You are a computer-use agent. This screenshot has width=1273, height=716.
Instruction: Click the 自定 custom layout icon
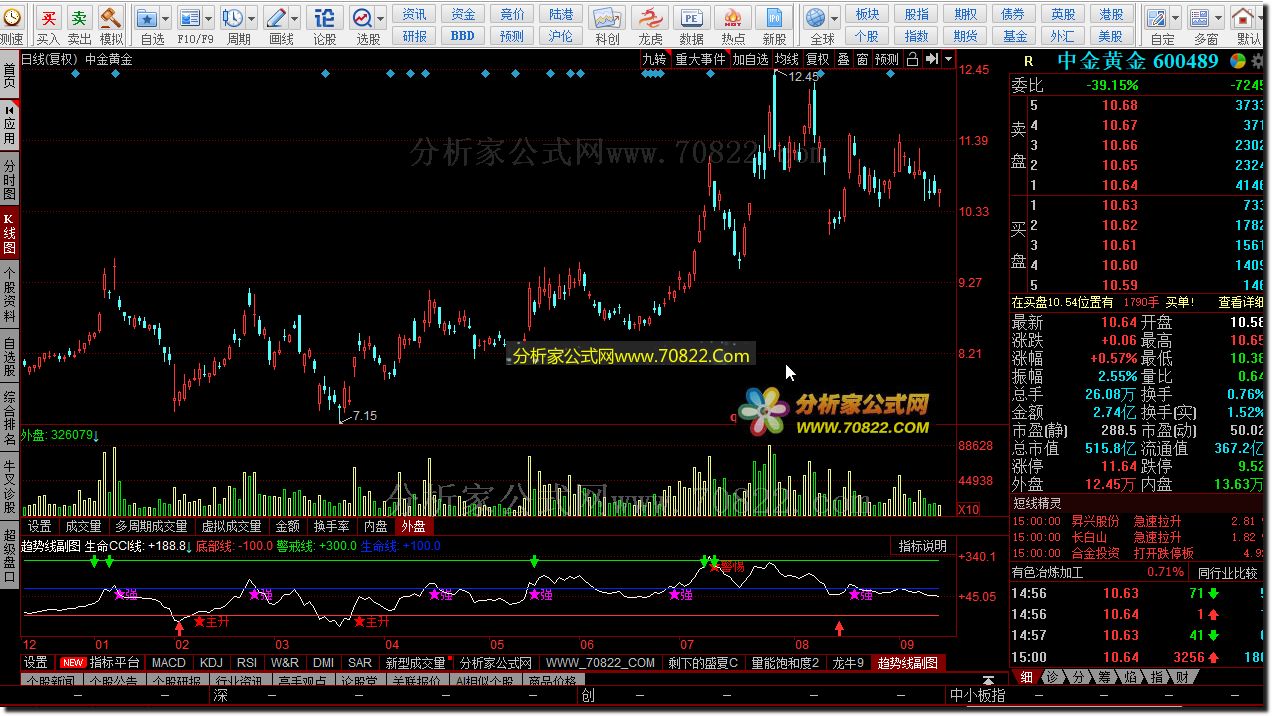1156,17
